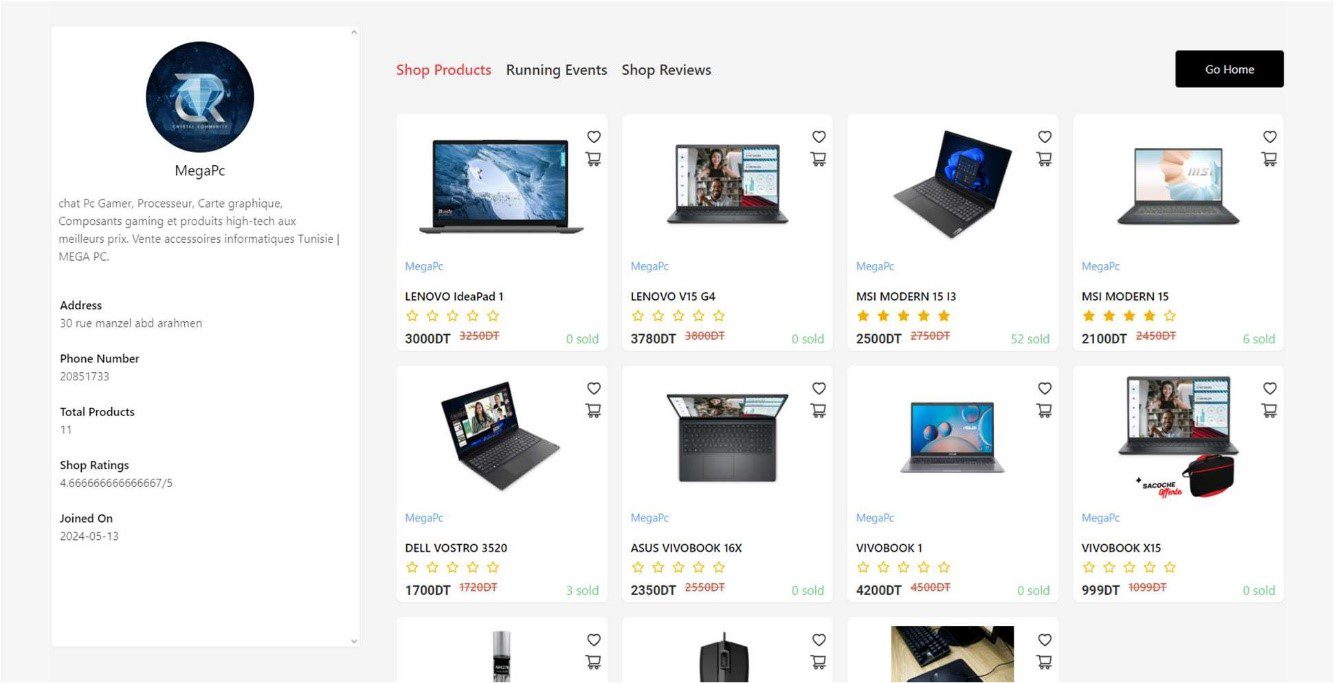Image resolution: width=1334 pixels, height=683 pixels.
Task: Switch to Running Events tab
Action: coord(556,70)
